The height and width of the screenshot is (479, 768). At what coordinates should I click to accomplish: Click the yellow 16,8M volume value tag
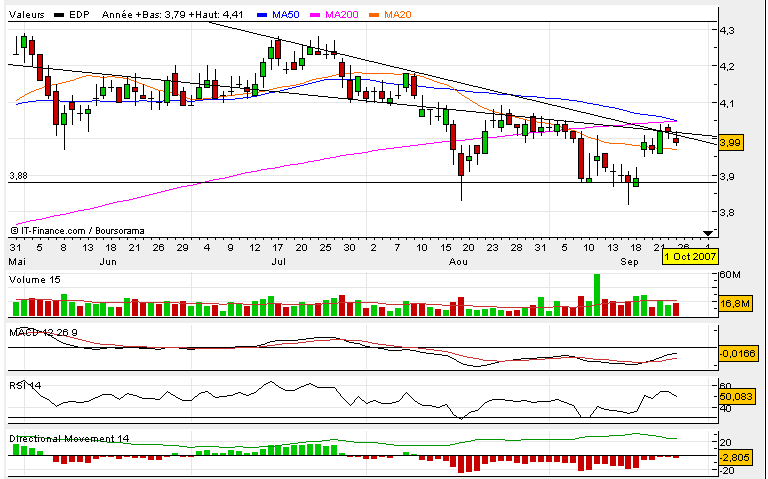[x=735, y=304]
